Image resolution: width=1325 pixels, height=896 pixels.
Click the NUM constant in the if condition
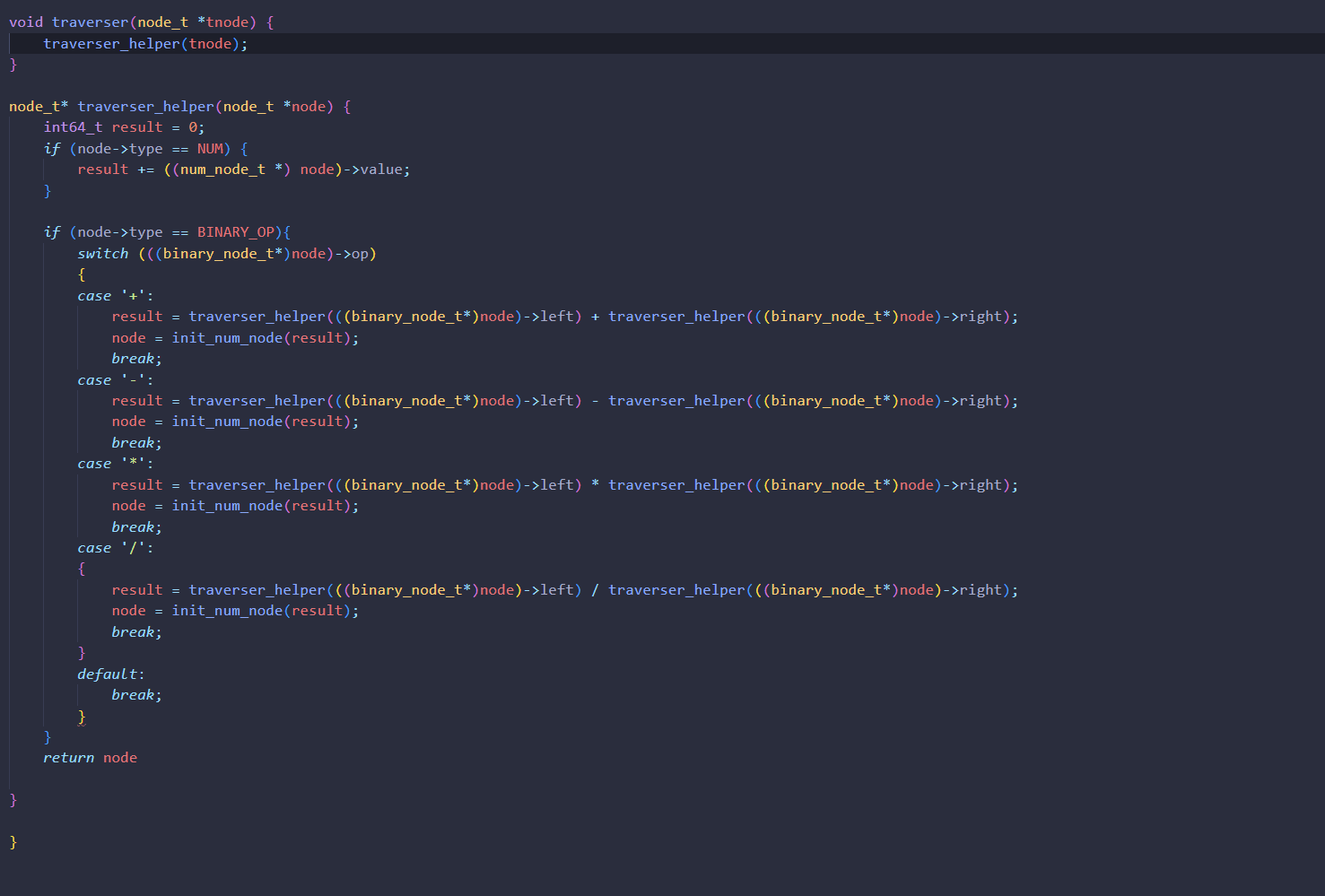pos(210,149)
